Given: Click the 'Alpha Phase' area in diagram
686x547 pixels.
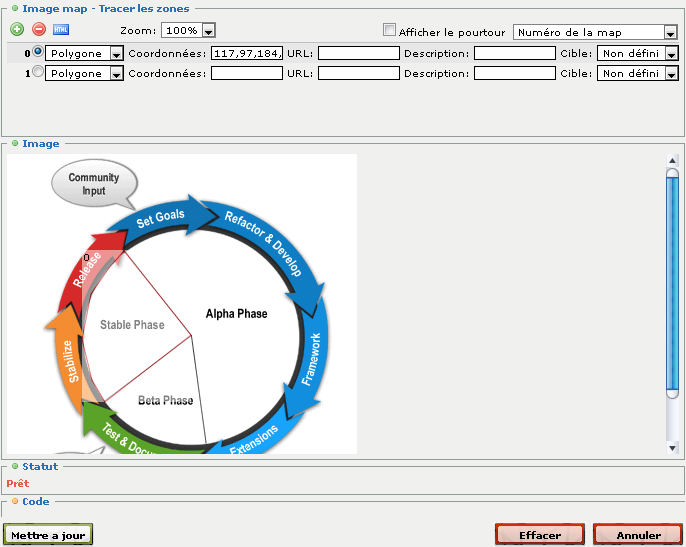Looking at the screenshot, I should 237,313.
